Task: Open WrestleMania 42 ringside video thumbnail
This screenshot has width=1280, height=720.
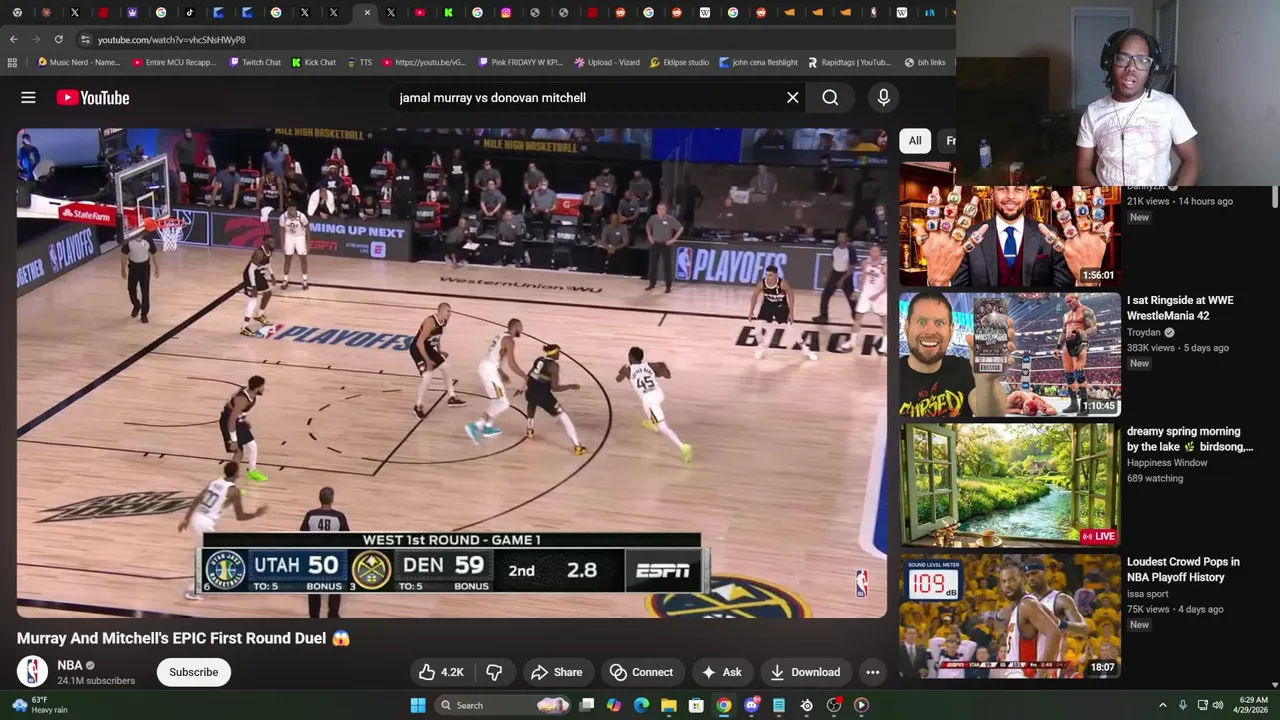Action: pyautogui.click(x=1009, y=354)
